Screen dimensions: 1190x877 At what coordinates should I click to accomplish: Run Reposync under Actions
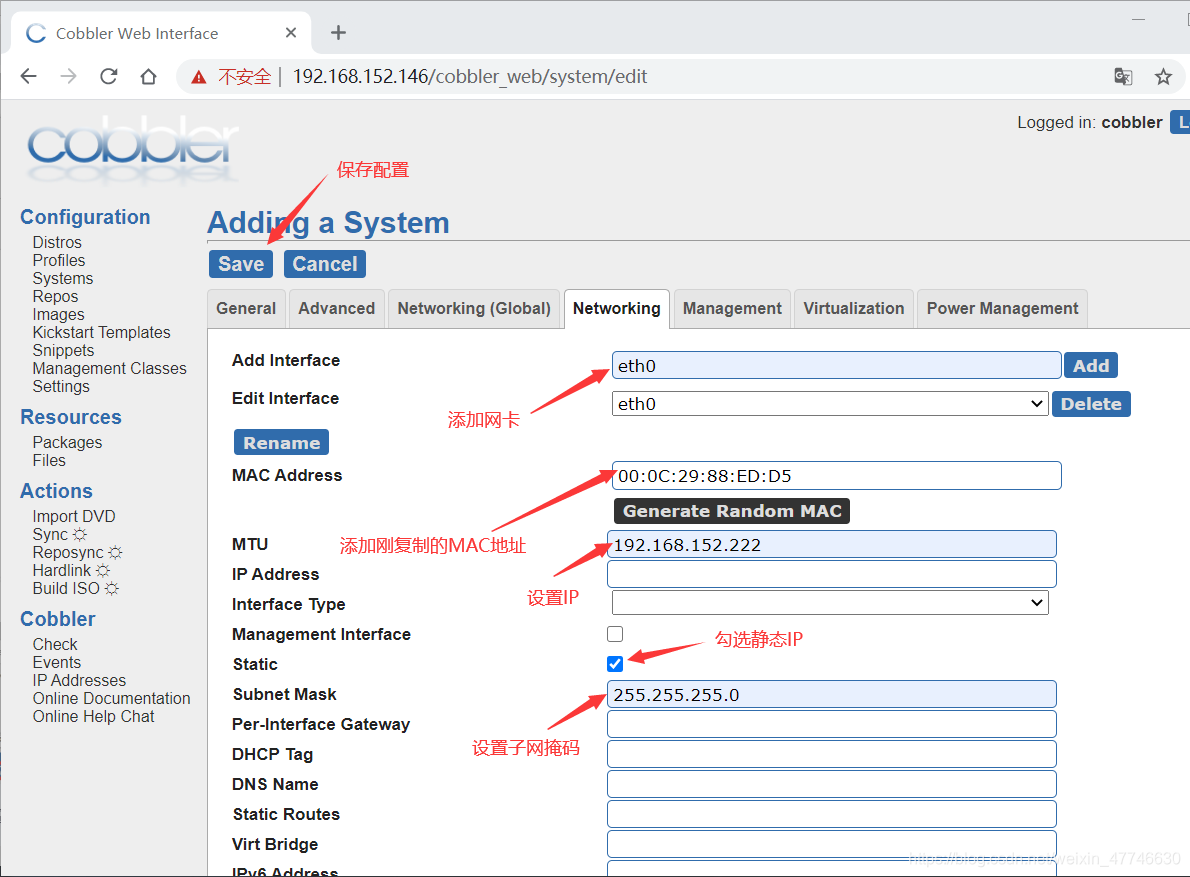(68, 552)
